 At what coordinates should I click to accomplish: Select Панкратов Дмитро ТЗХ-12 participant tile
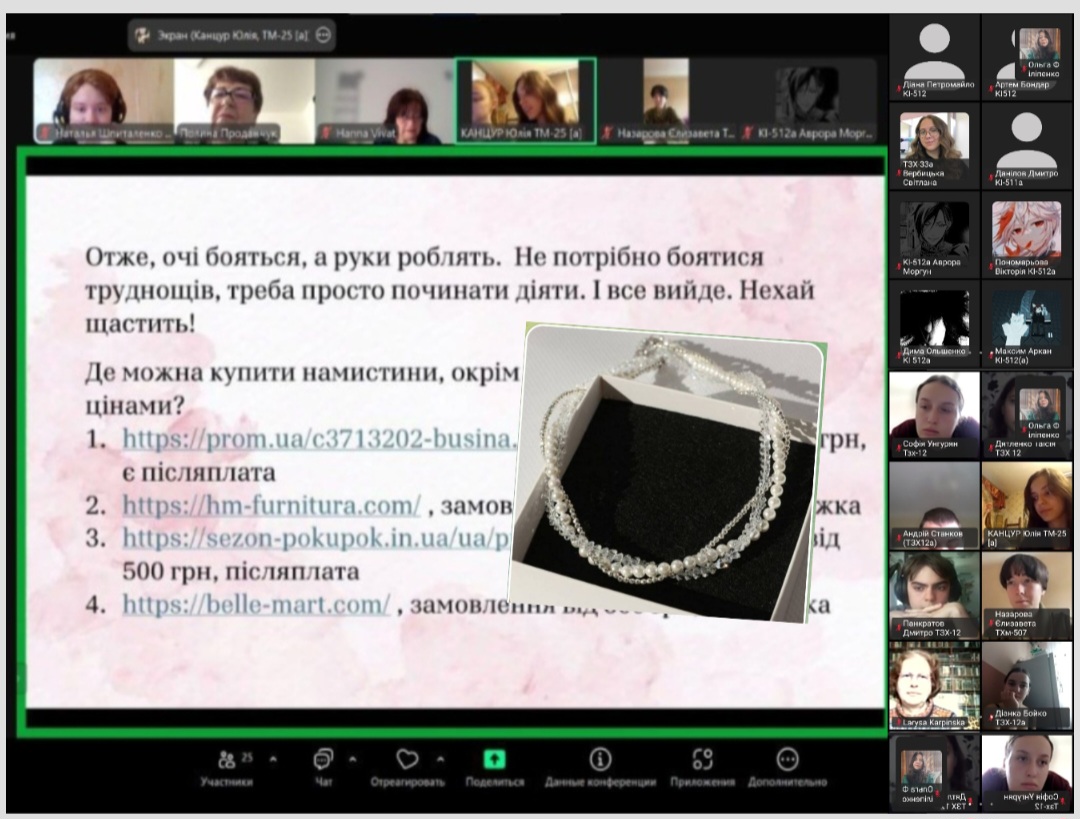[x=935, y=595]
